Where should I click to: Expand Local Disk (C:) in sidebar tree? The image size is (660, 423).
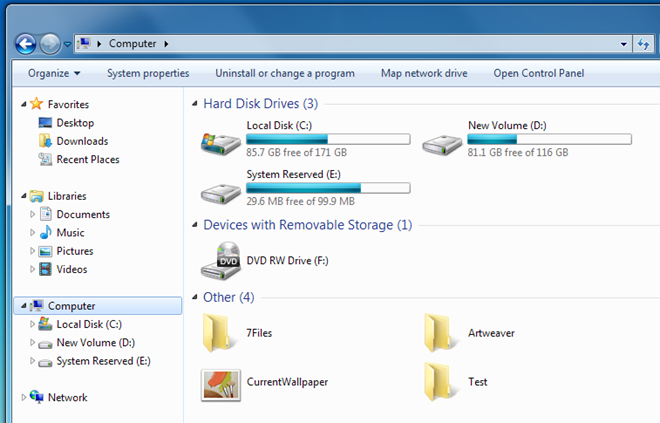pos(32,324)
